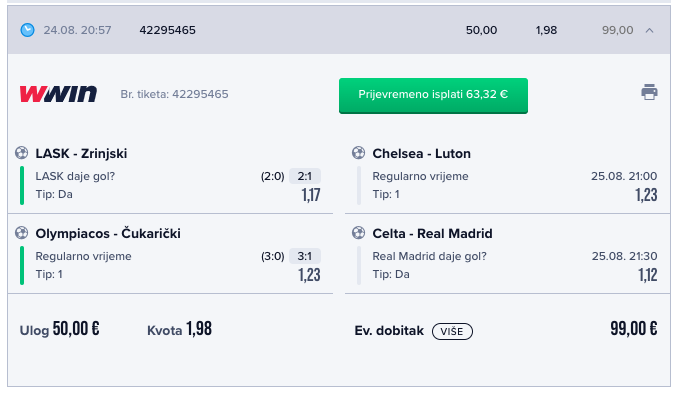
Task: Click football icon beside Olympiacos - Čukarički
Action: click(x=22, y=233)
